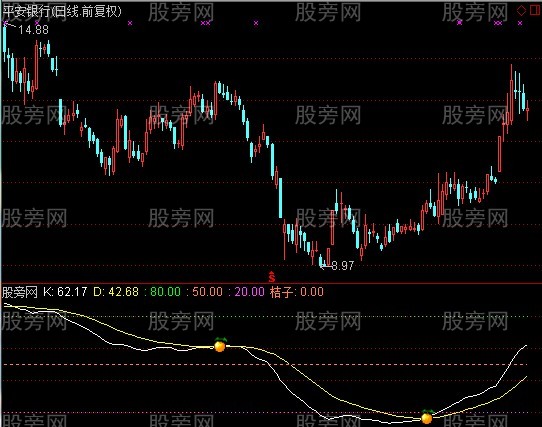Click the 14.88 high price label
The height and width of the screenshot is (427, 542).
(34, 30)
